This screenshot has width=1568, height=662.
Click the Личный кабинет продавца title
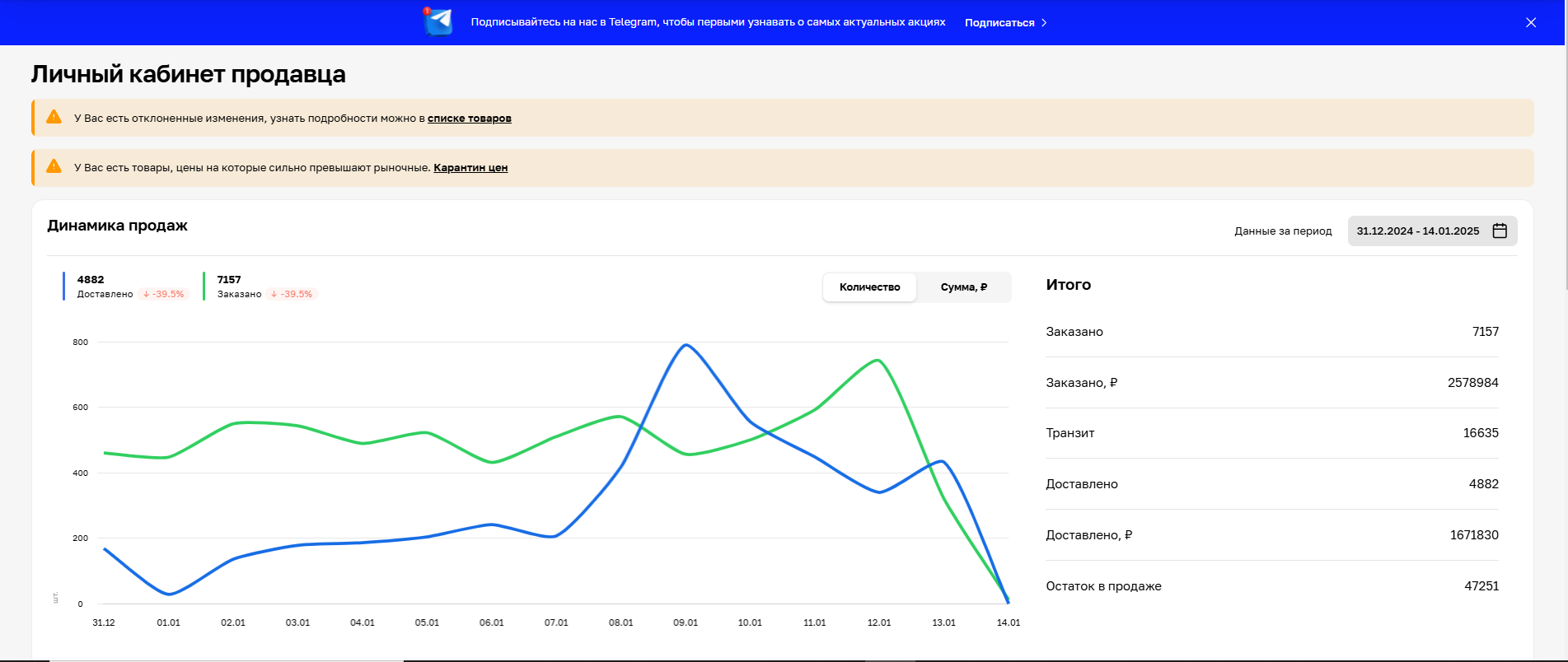(188, 74)
